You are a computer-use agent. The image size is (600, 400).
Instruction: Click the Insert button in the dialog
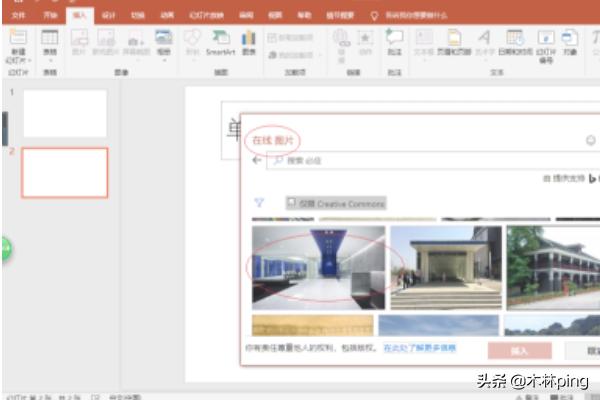pos(519,350)
